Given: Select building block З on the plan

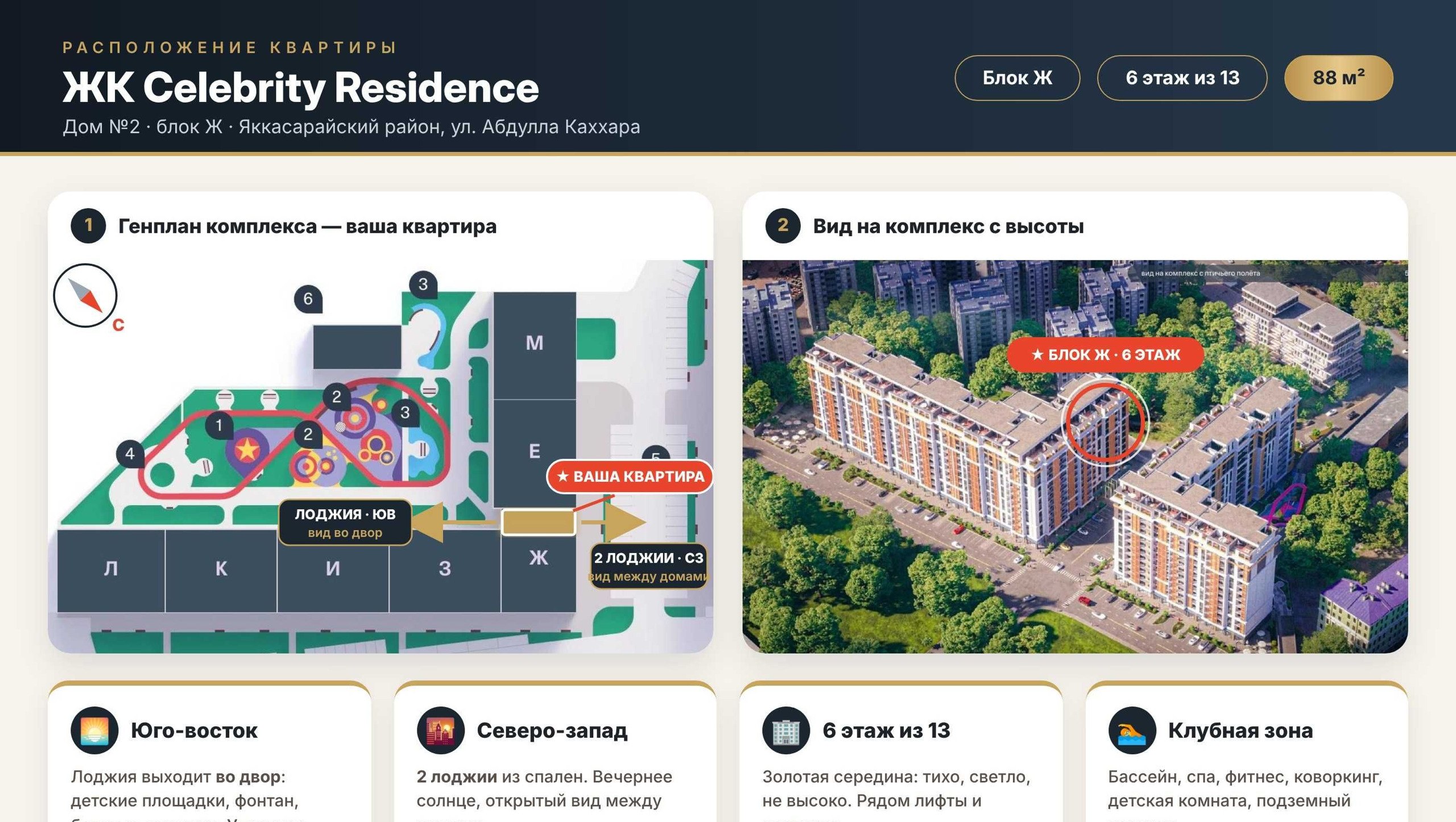Looking at the screenshot, I should (x=445, y=570).
